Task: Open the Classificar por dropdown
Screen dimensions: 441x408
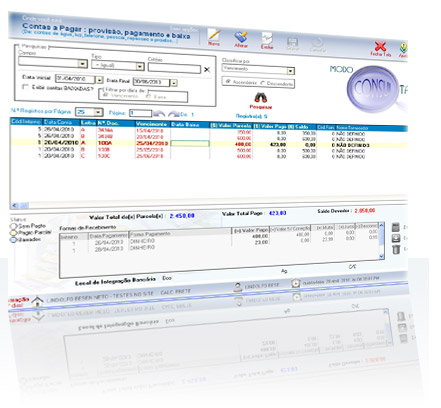Action: point(290,71)
